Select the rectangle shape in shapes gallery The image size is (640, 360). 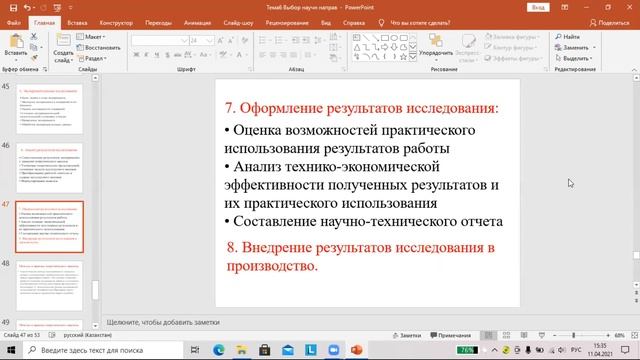pyautogui.click(x=384, y=38)
